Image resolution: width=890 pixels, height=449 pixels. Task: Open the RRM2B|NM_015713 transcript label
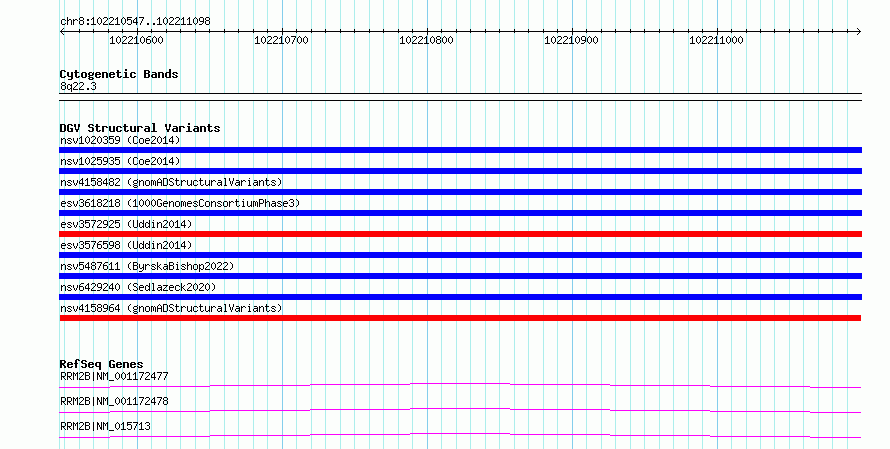click(105, 426)
